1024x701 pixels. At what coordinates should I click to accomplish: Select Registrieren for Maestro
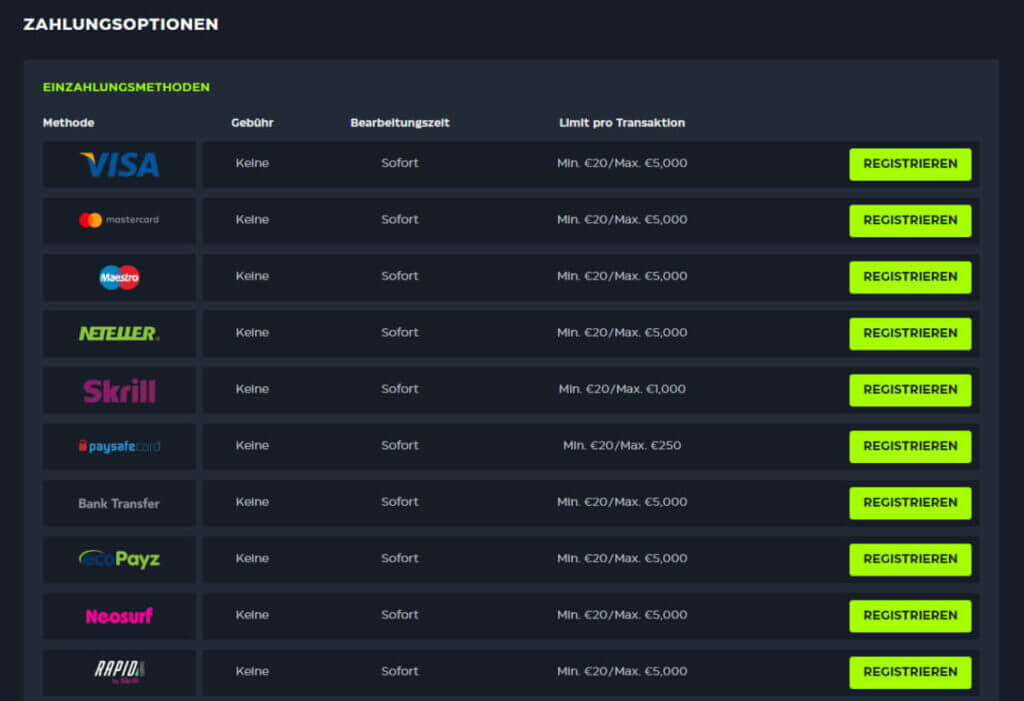[x=910, y=277]
